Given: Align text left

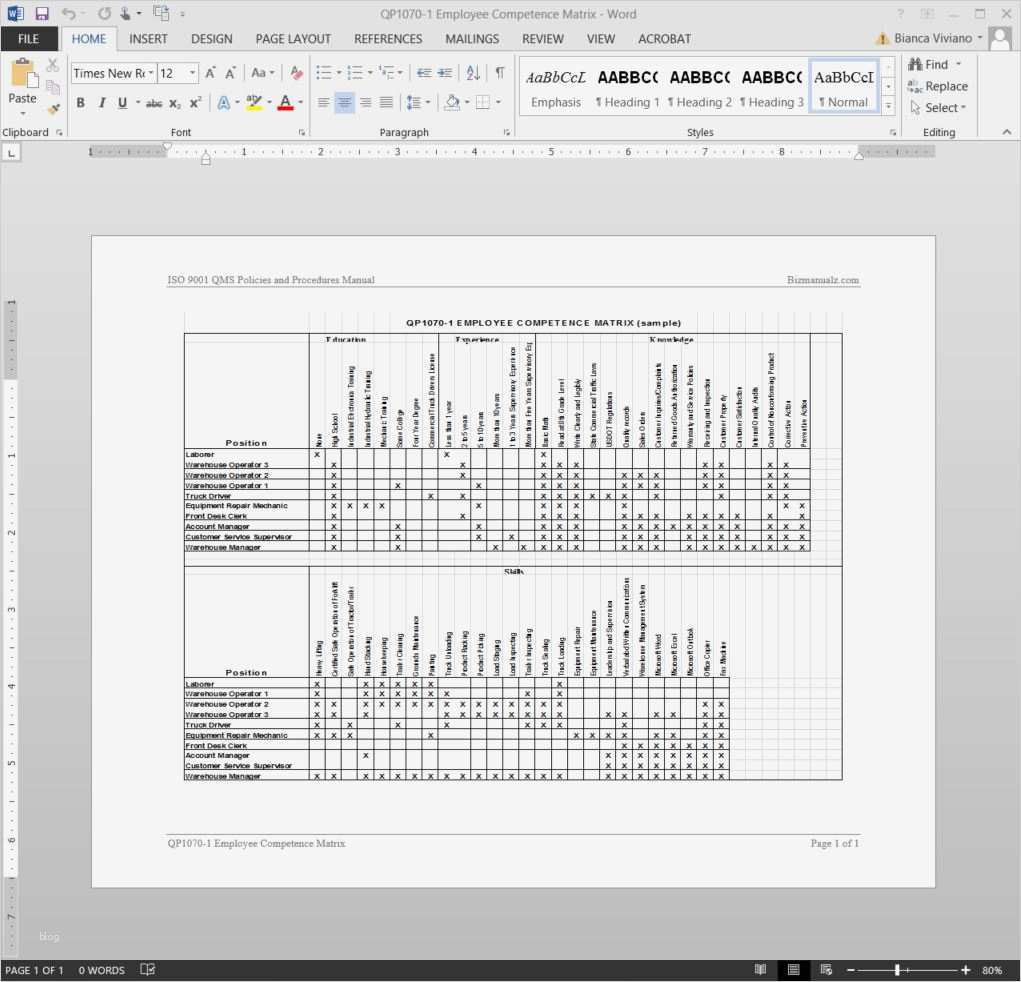Looking at the screenshot, I should click(x=323, y=102).
